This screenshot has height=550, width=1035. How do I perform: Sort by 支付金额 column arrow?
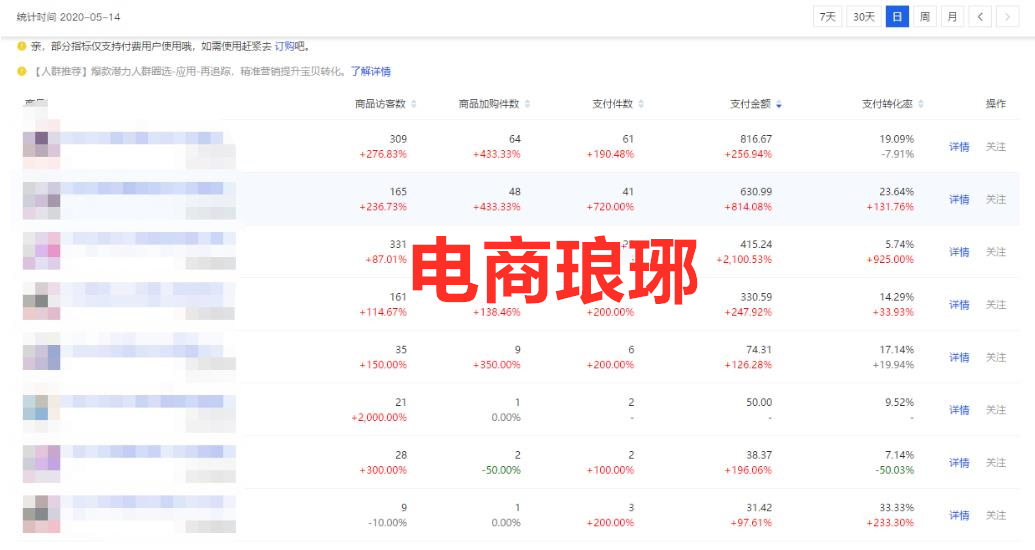[779, 104]
